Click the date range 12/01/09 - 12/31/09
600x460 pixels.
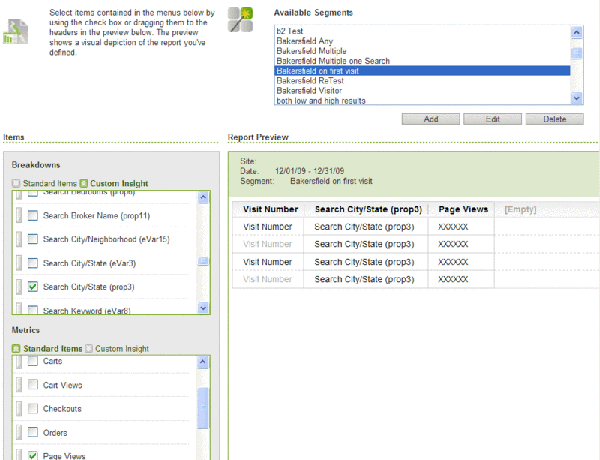(x=309, y=171)
